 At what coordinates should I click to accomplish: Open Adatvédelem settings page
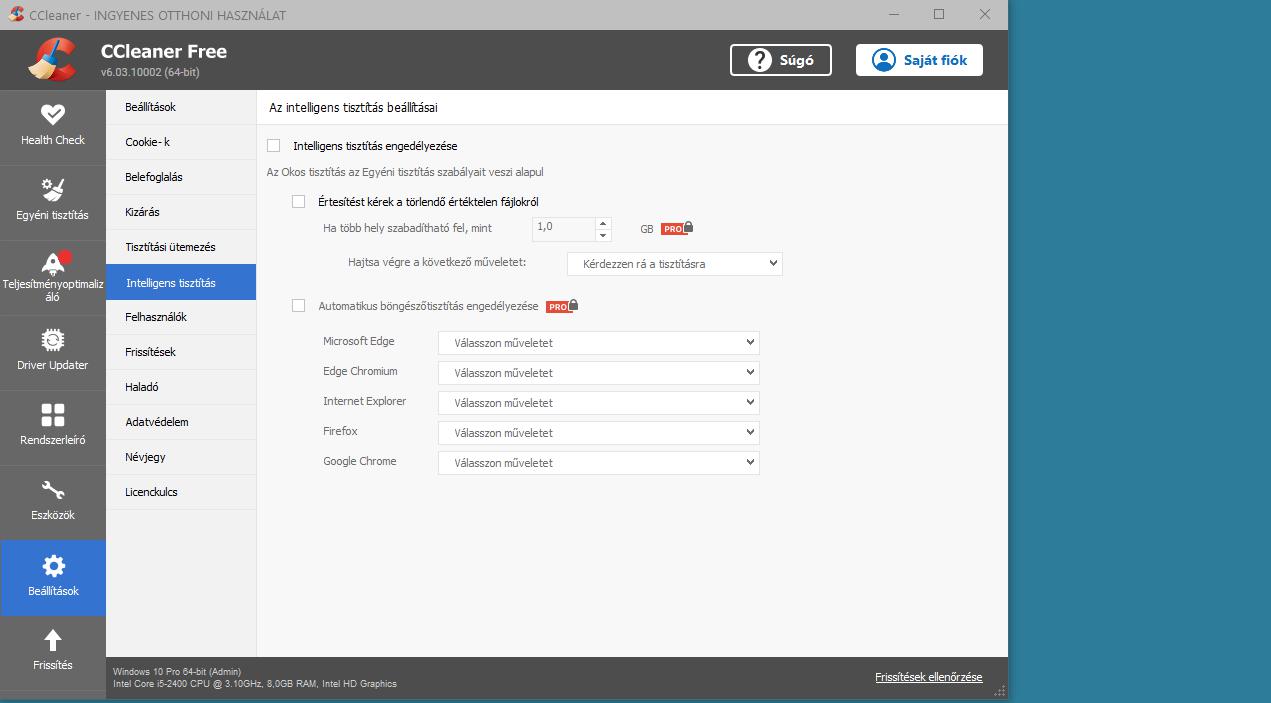click(x=181, y=422)
